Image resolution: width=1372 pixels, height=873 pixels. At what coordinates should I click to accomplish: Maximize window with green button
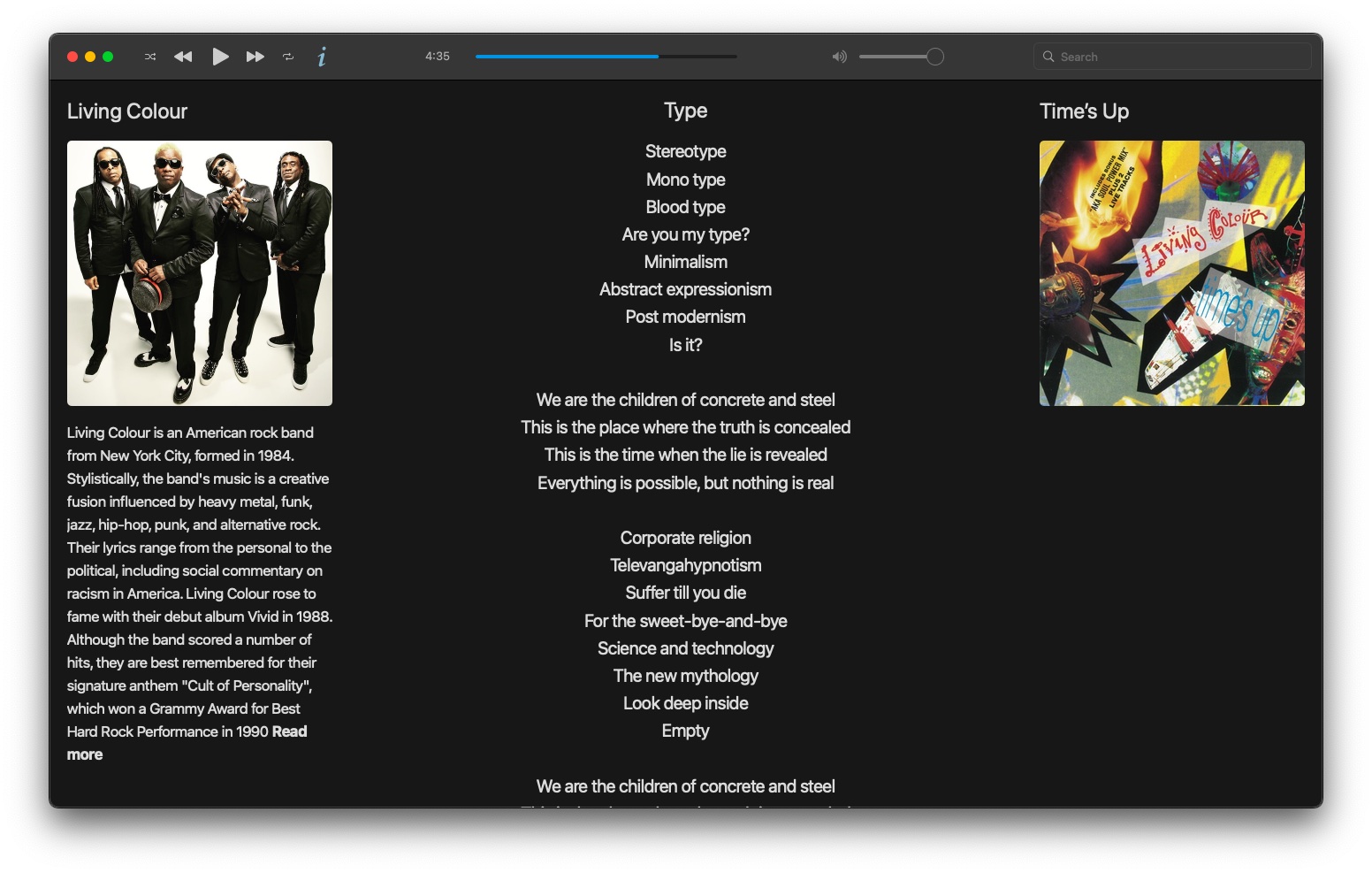tap(108, 57)
